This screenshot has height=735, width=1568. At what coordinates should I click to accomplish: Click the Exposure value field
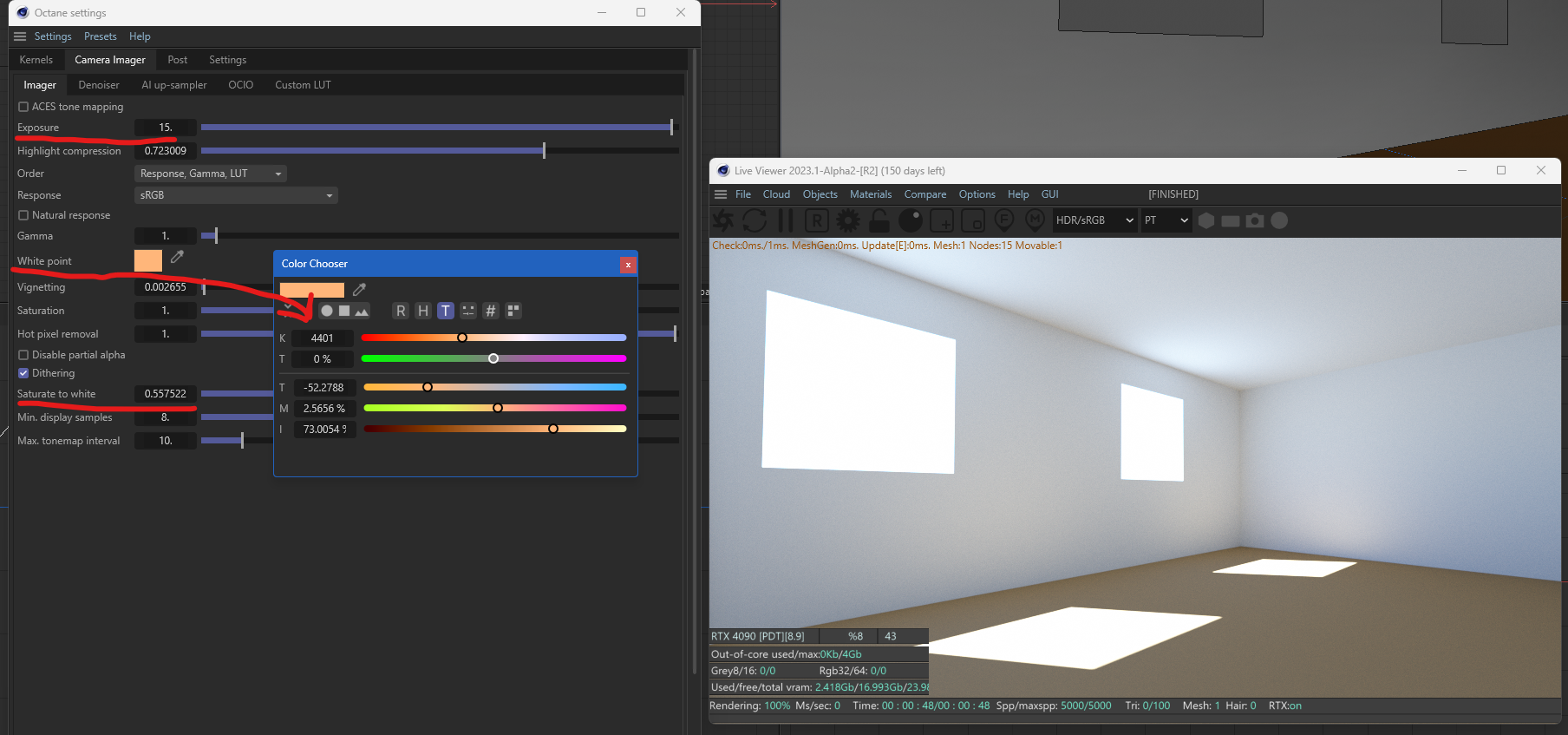point(166,128)
